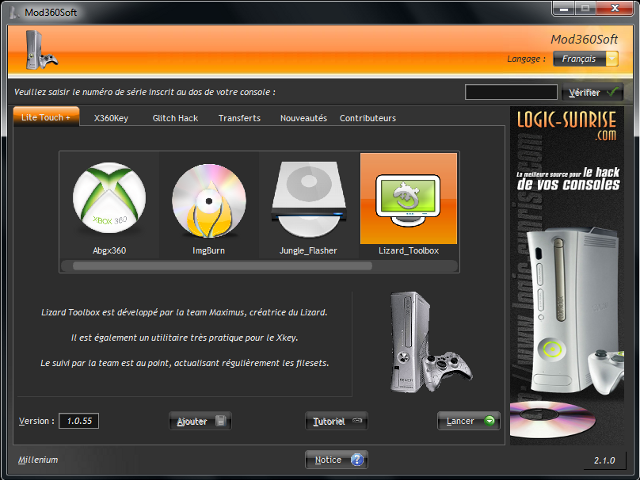Image resolution: width=640 pixels, height=480 pixels.
Task: Click the console serial number input field
Action: click(x=511, y=92)
